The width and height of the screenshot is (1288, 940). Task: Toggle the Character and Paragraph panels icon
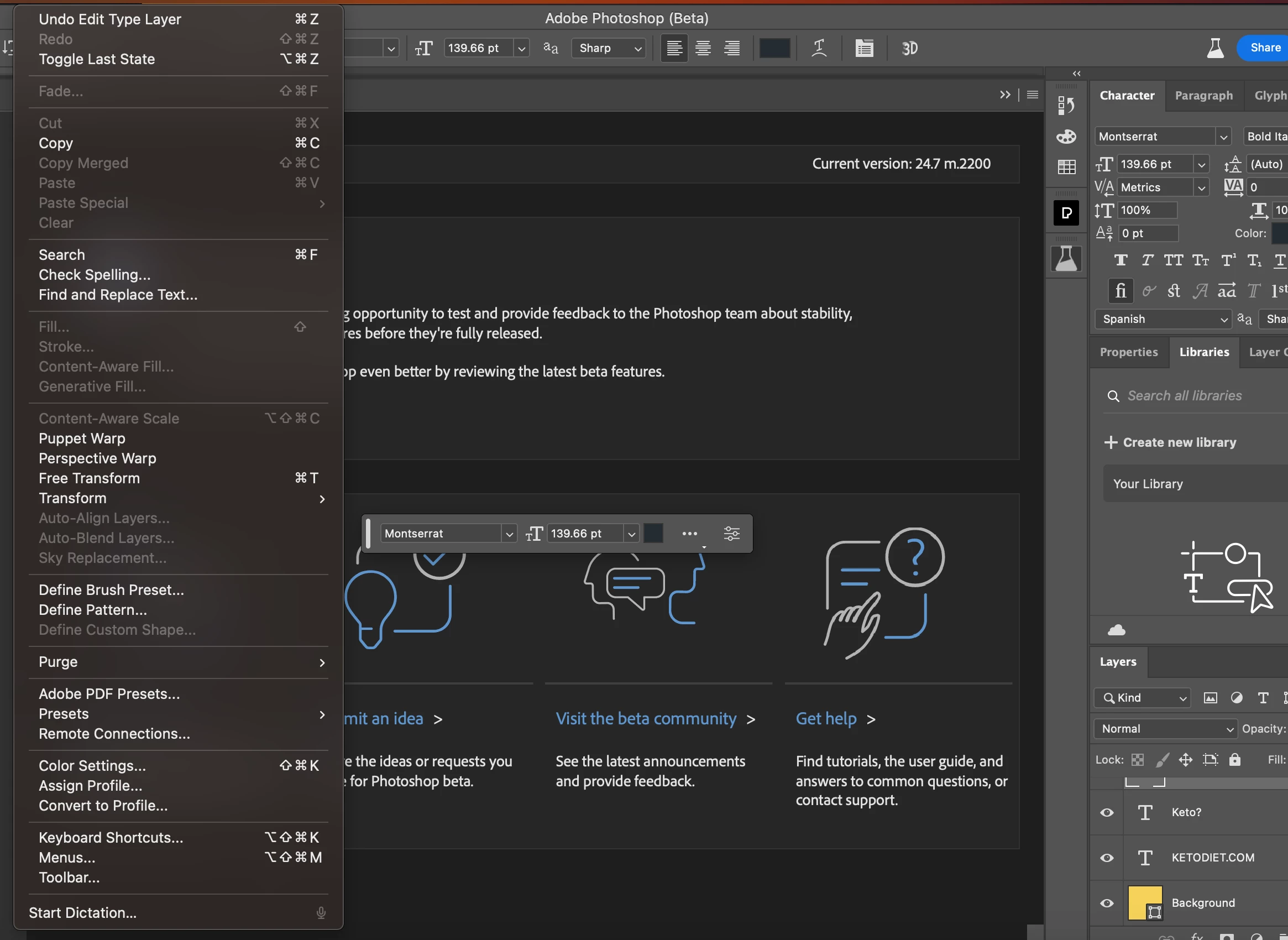point(864,48)
